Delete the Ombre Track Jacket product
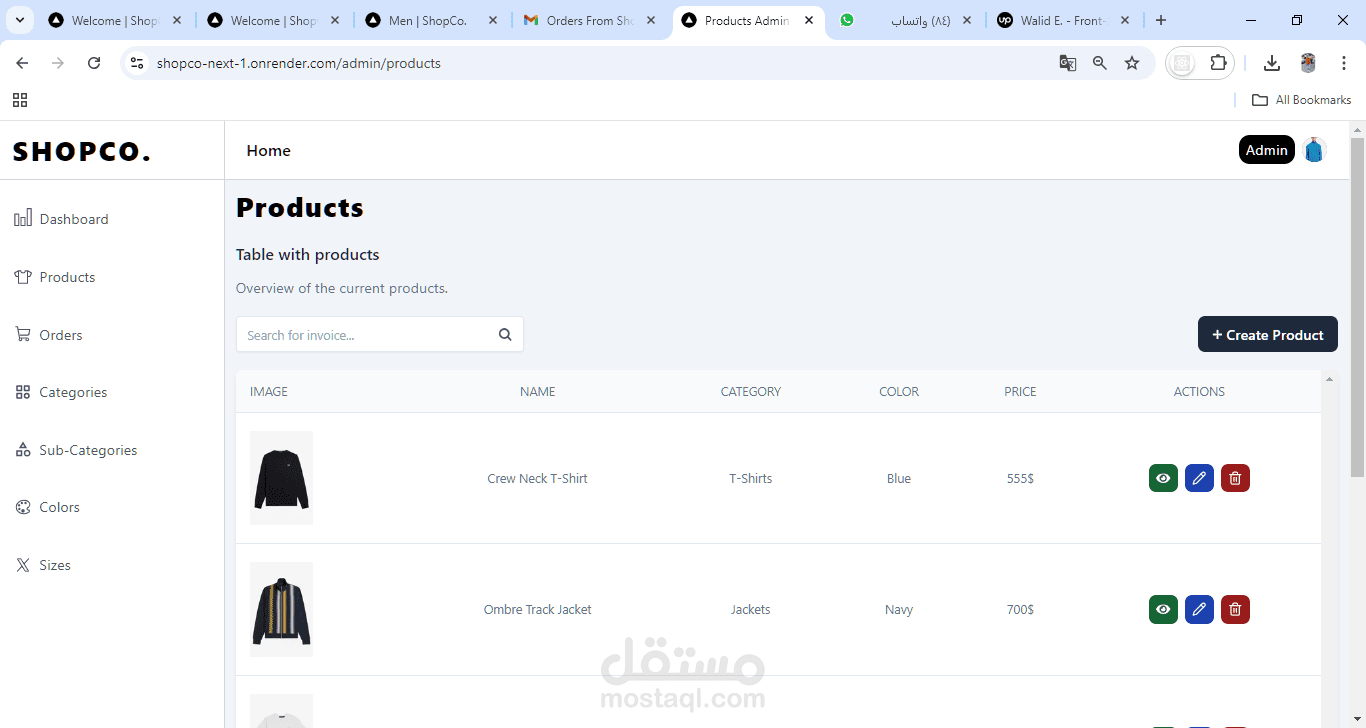 [1235, 609]
